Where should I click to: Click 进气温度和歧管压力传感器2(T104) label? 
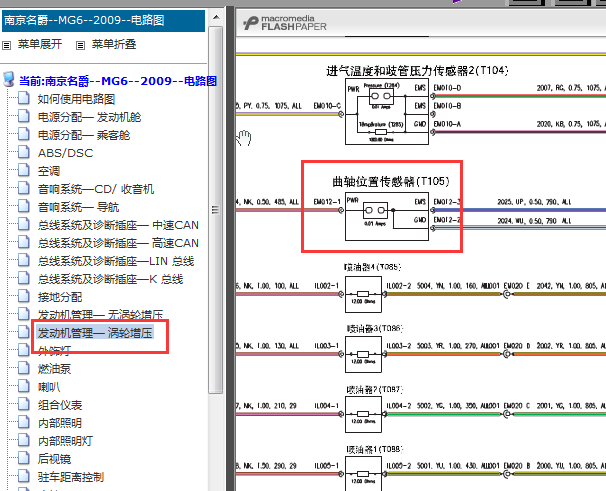(417, 71)
